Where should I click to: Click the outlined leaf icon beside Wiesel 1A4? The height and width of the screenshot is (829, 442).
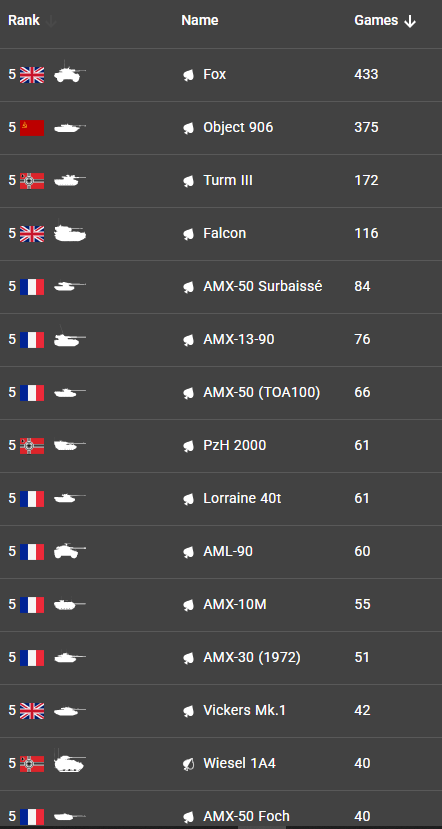[x=188, y=764]
